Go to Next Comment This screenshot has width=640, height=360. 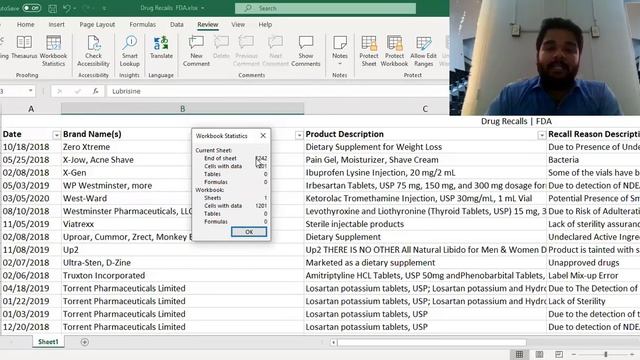tap(276, 51)
